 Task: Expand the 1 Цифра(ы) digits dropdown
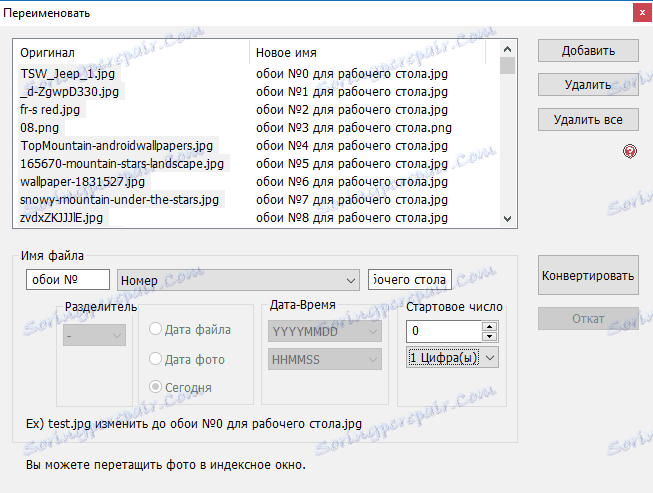click(x=452, y=358)
